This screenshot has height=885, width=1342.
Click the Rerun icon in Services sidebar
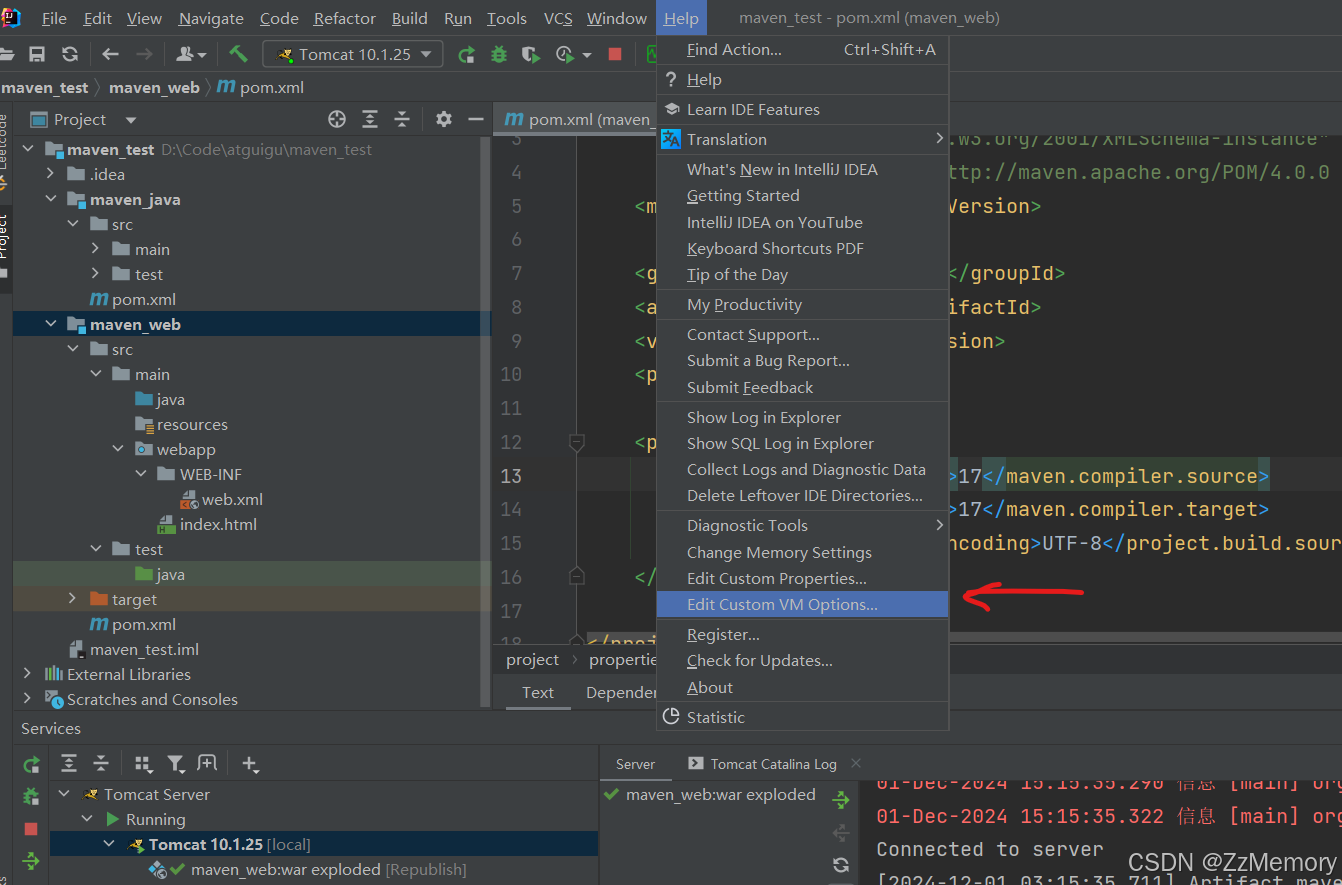[32, 765]
